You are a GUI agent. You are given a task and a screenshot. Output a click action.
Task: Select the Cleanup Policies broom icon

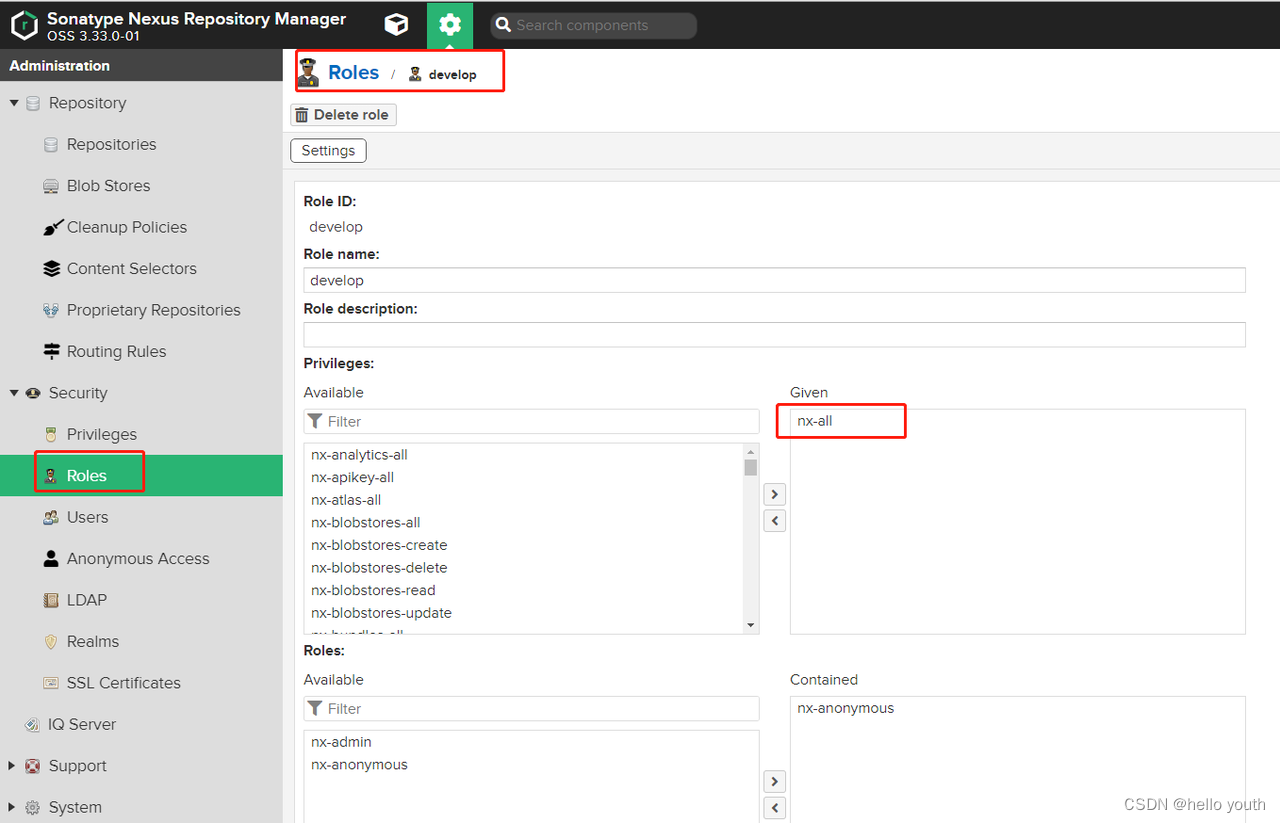coord(53,227)
